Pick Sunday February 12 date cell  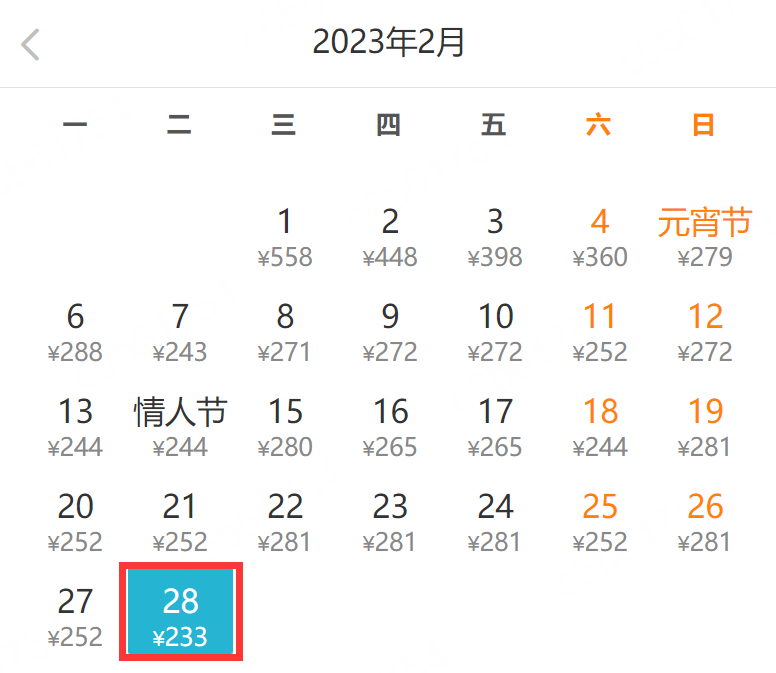[x=705, y=333]
